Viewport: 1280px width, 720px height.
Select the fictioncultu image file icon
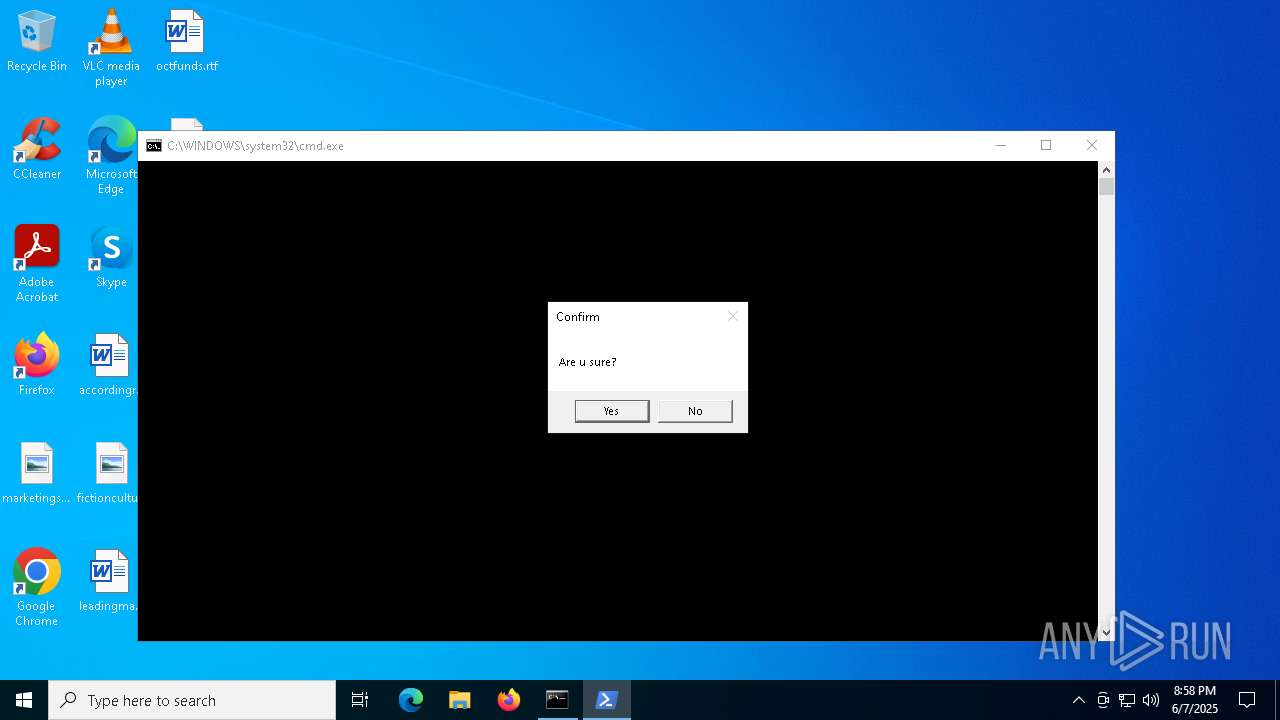click(x=108, y=473)
